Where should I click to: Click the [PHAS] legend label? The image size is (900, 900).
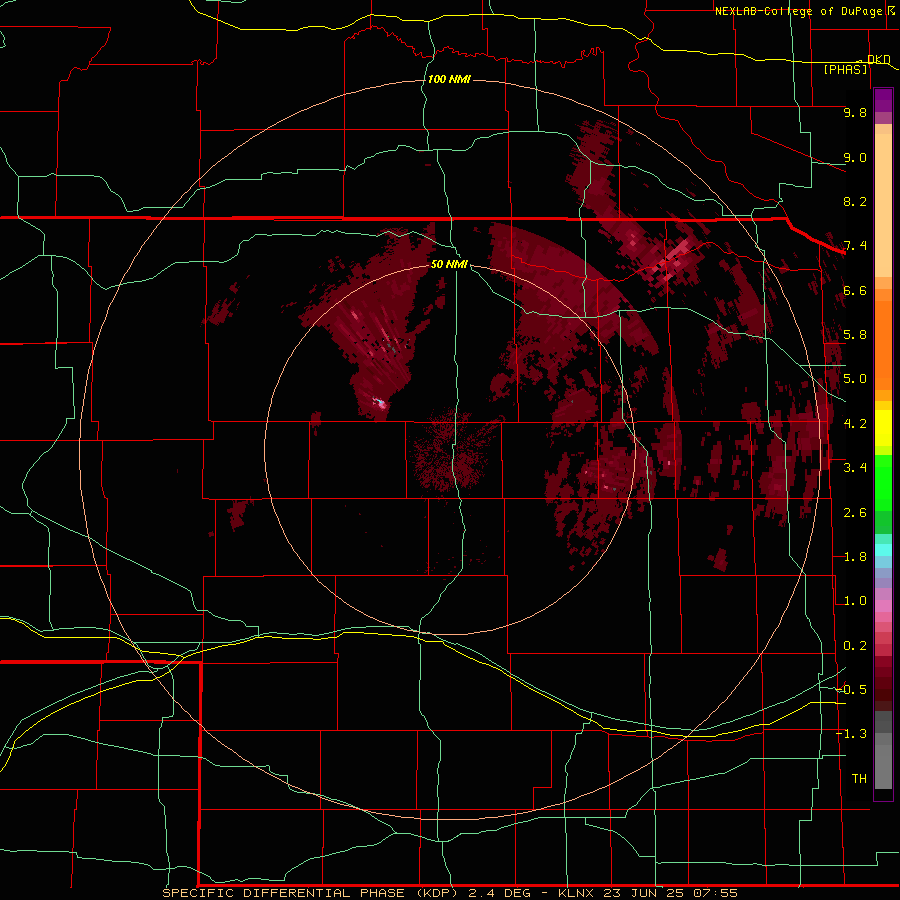[845, 69]
